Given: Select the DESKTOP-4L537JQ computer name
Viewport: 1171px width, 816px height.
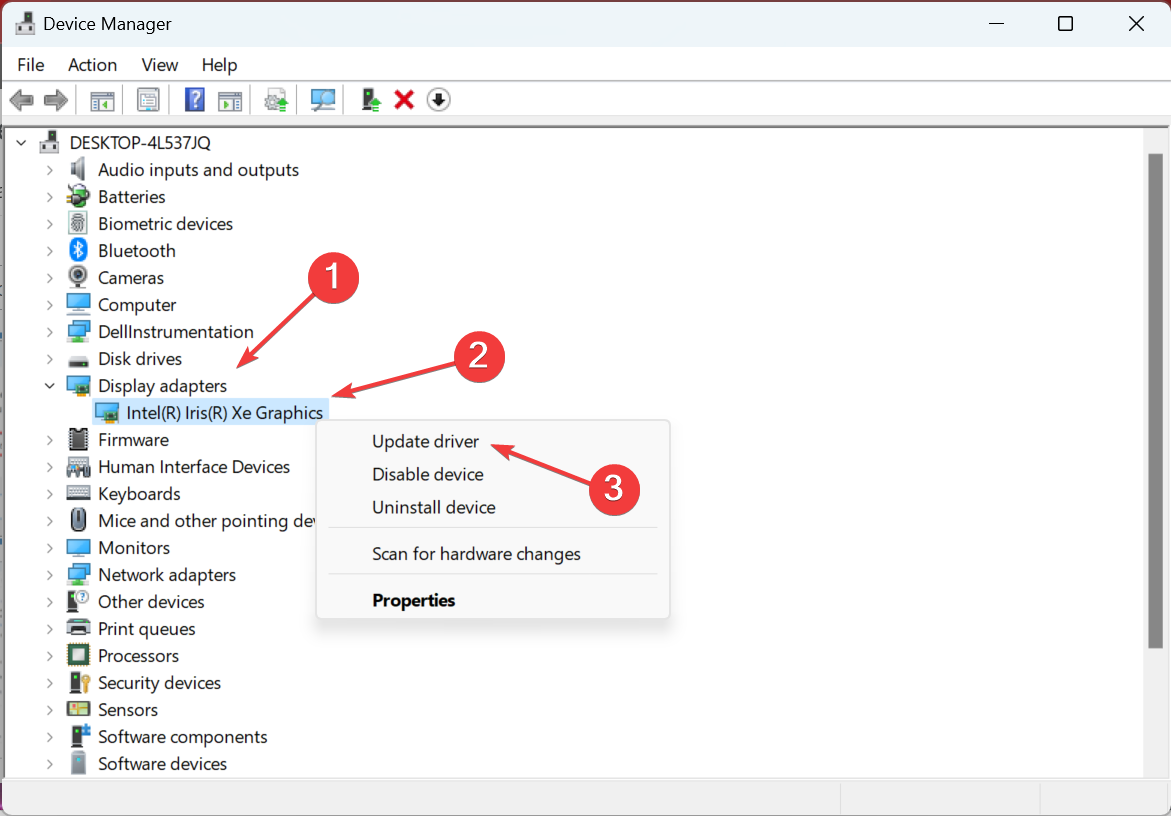Looking at the screenshot, I should [x=140, y=143].
